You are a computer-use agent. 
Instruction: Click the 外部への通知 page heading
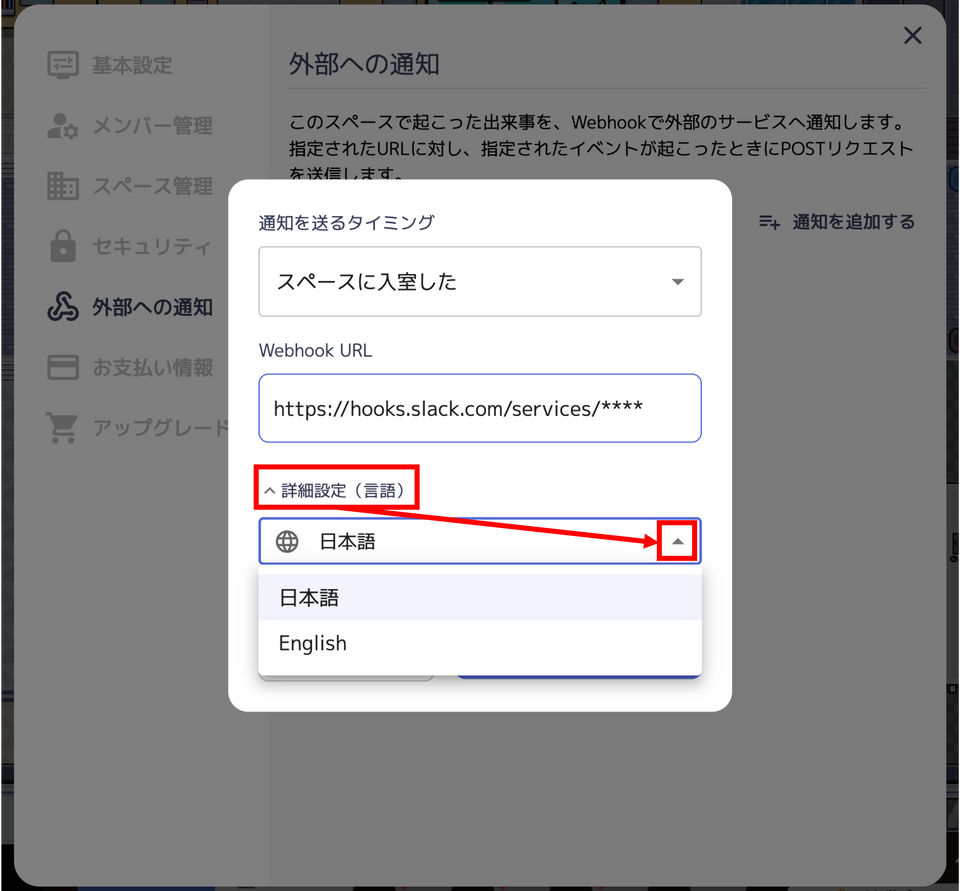click(x=364, y=64)
